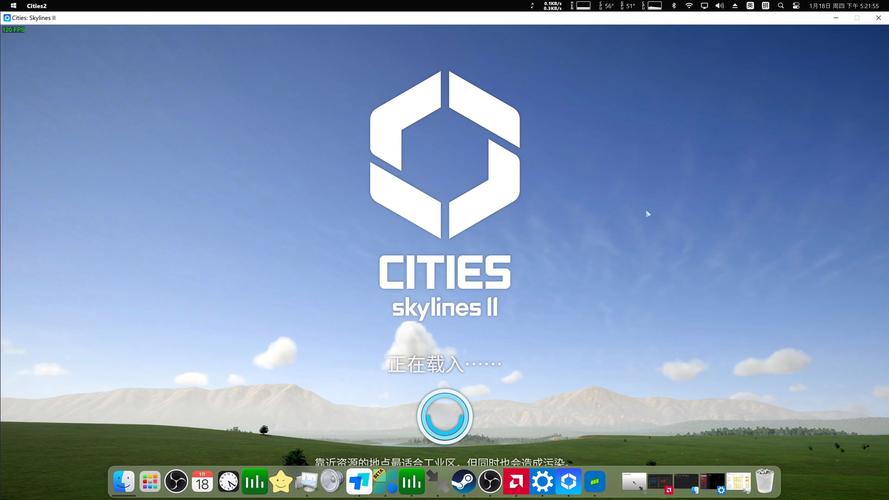
Task: Open the OBS icon next to Launchpad
Action: coord(176,482)
